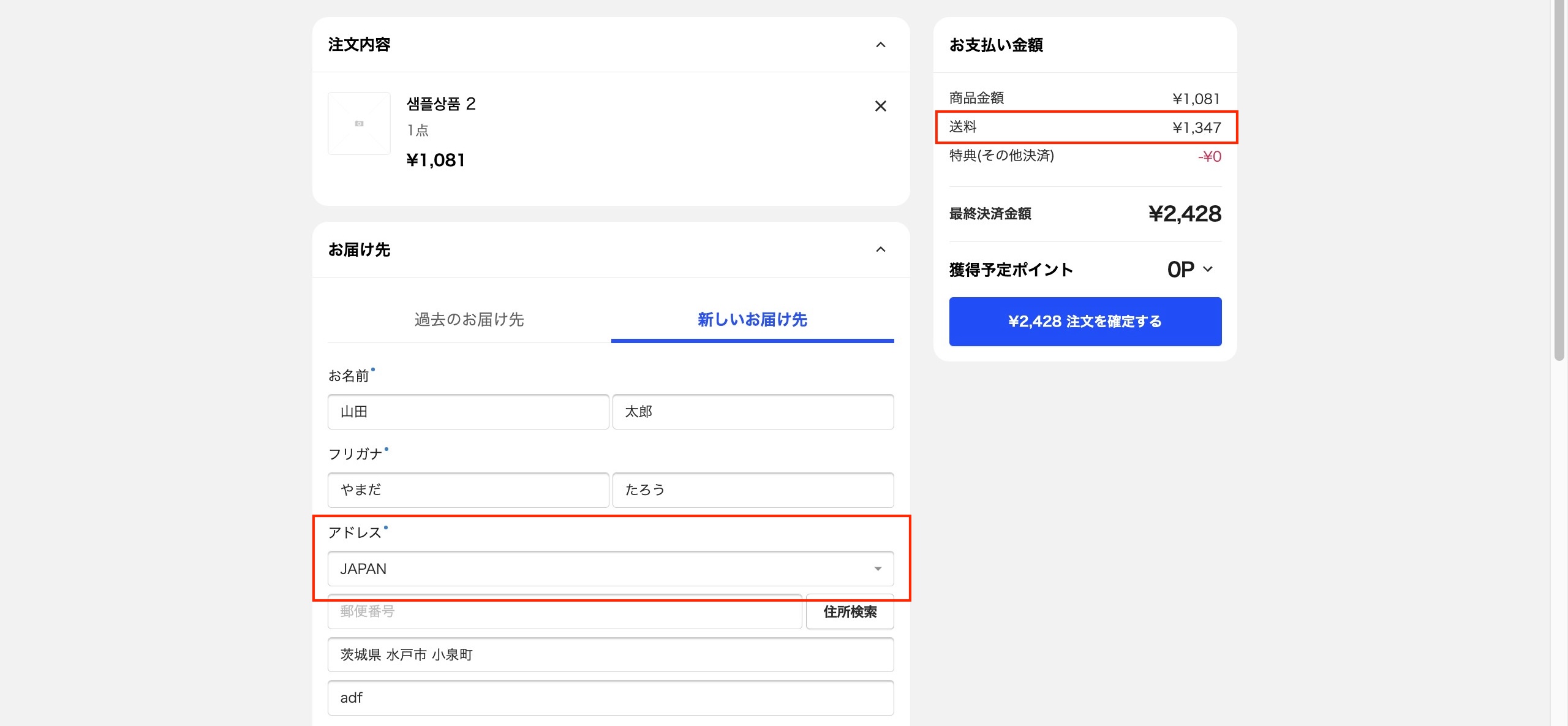The height and width of the screenshot is (726, 1568).
Task: Collapse the お届け先 section
Action: (880, 249)
